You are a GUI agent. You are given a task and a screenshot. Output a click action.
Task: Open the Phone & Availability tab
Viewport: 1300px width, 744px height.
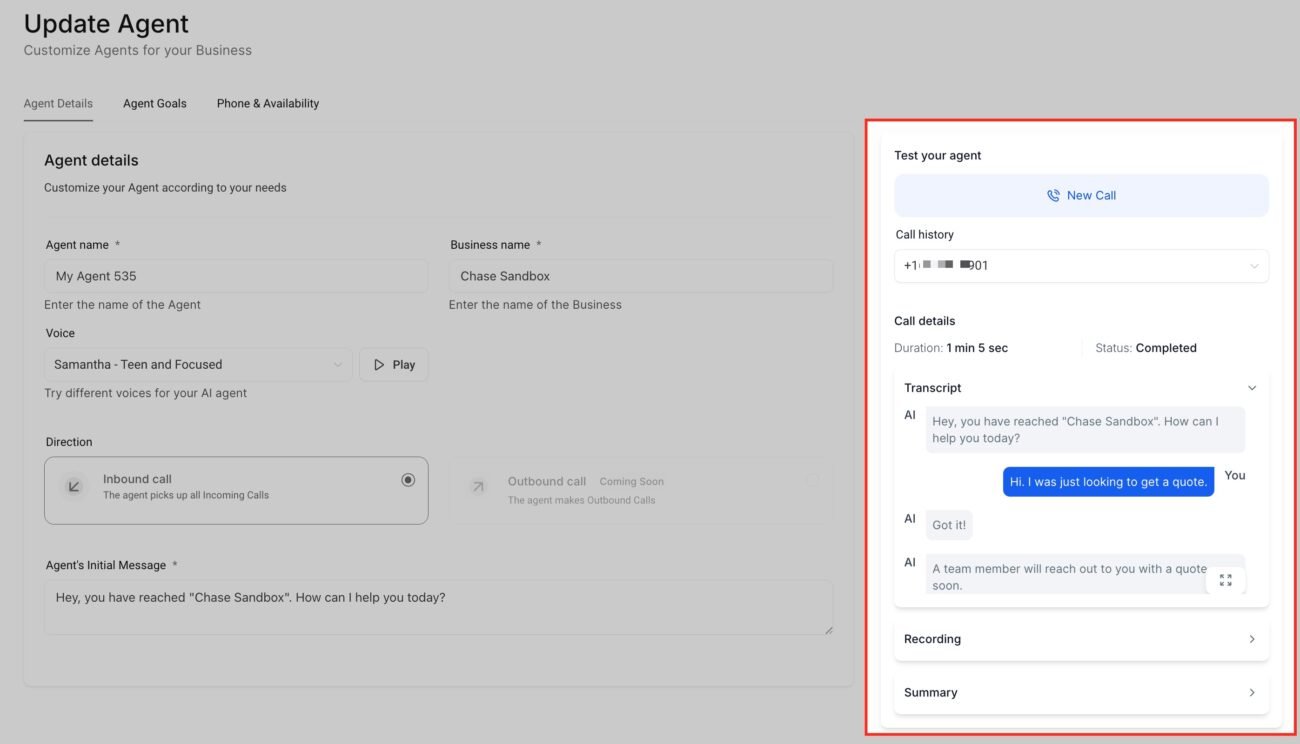[x=267, y=103]
